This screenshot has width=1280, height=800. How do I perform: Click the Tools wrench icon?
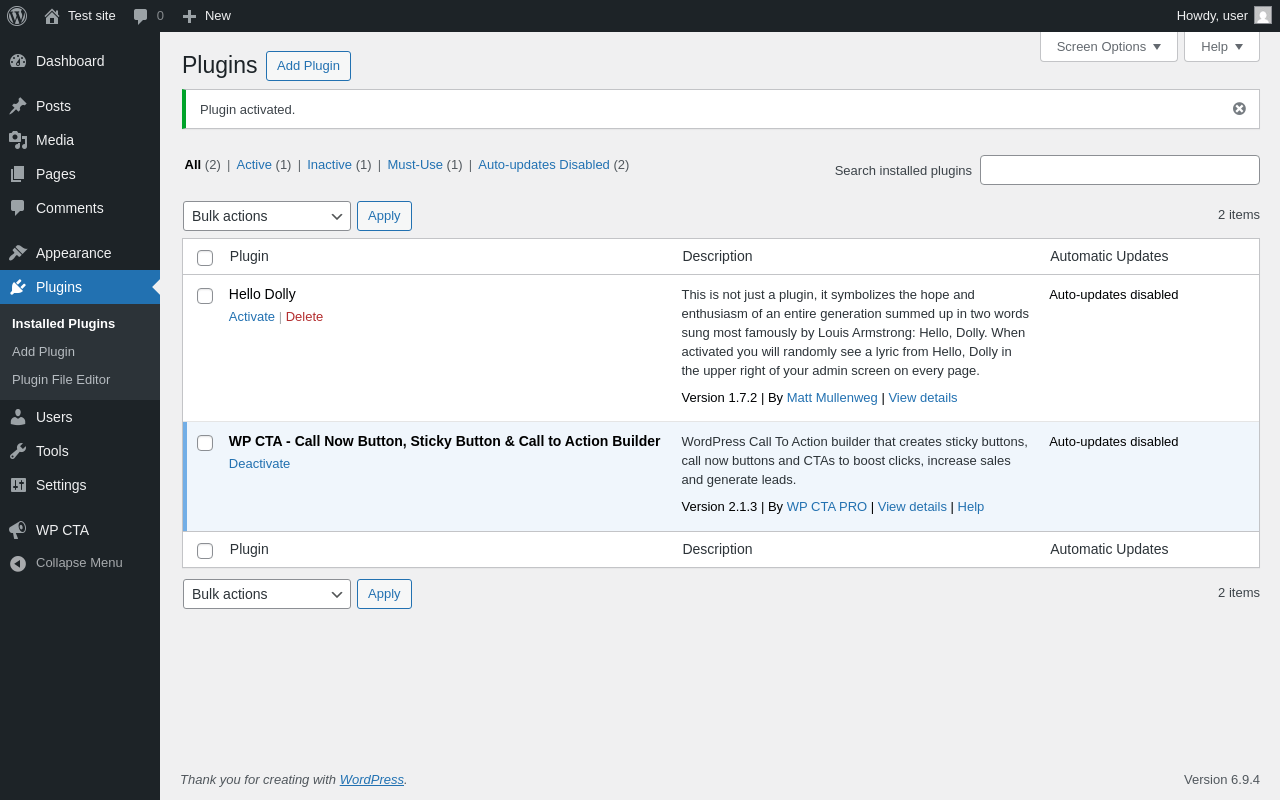tap(18, 451)
